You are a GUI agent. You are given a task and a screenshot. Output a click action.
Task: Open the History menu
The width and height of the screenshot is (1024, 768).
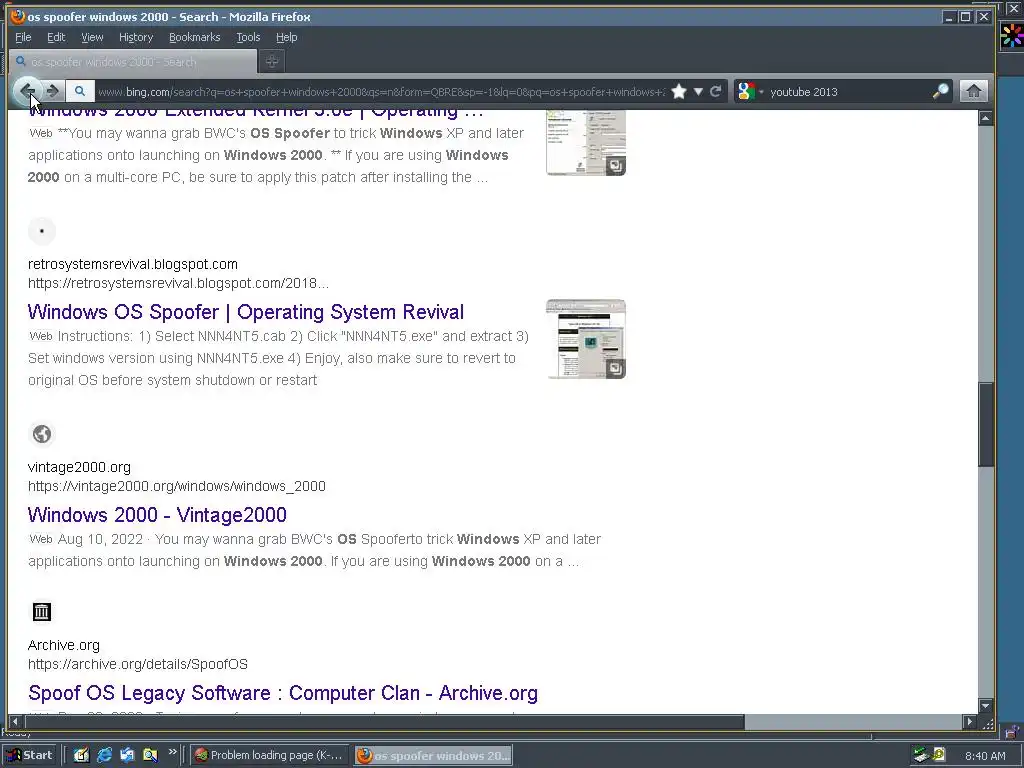[136, 37]
